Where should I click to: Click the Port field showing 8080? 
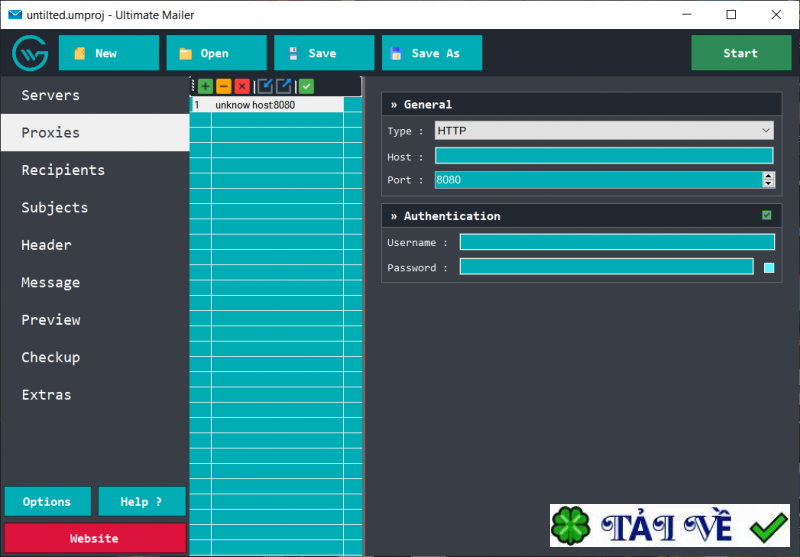(598, 180)
